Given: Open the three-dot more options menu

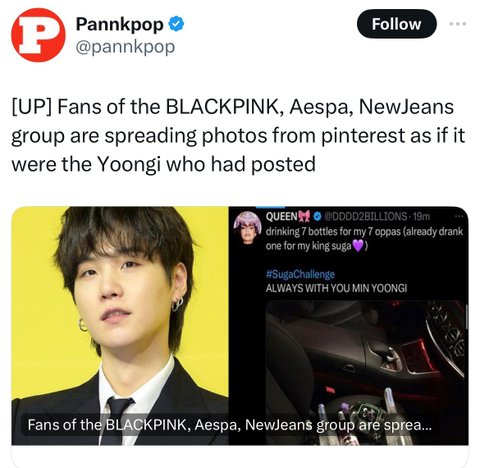Looking at the screenshot, I should 458,24.
